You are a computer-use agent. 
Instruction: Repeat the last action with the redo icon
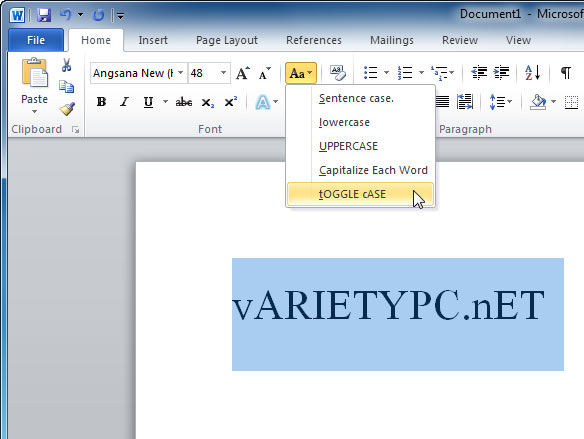click(x=98, y=15)
